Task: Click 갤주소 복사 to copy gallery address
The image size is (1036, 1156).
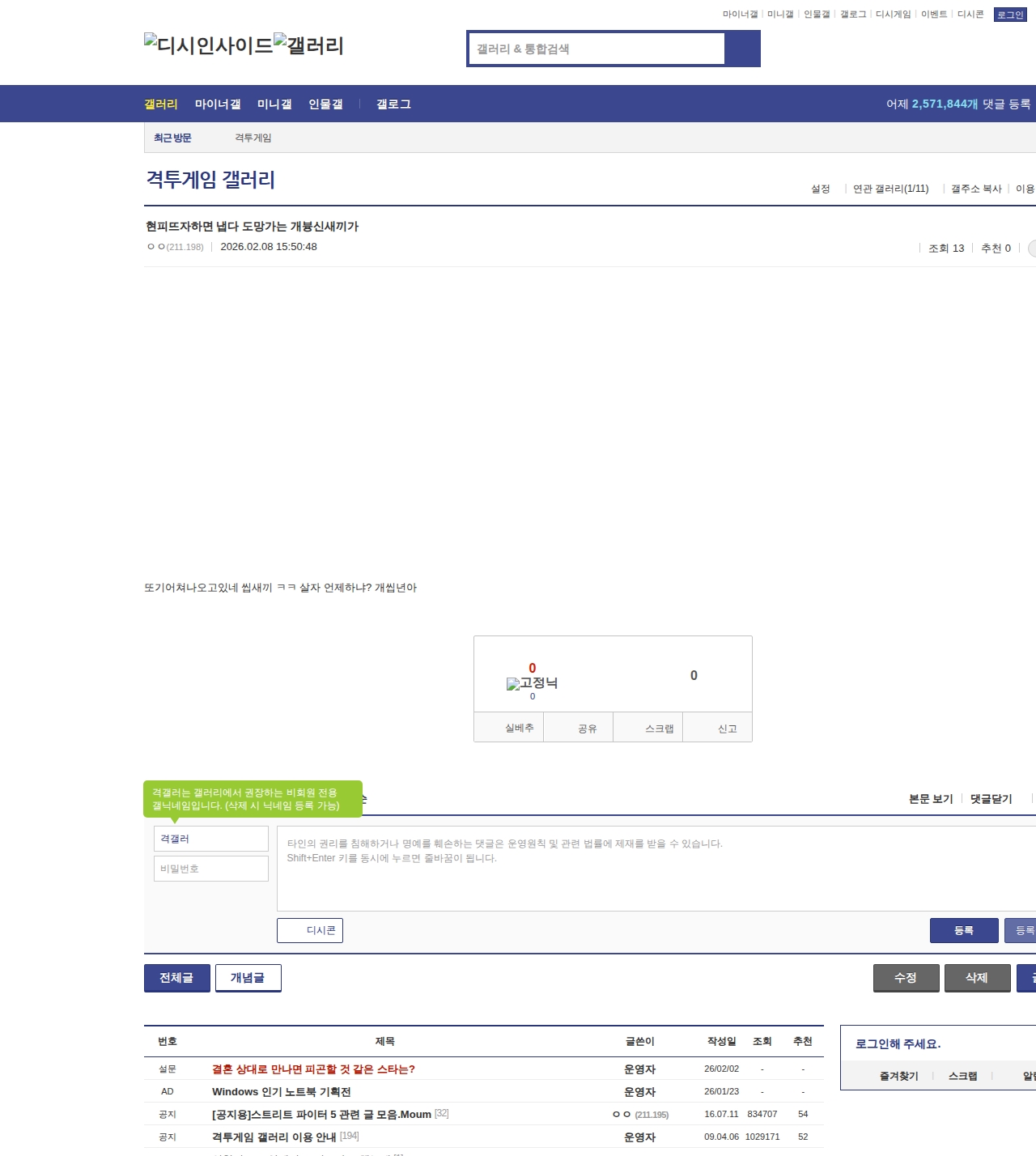Action: (976, 189)
